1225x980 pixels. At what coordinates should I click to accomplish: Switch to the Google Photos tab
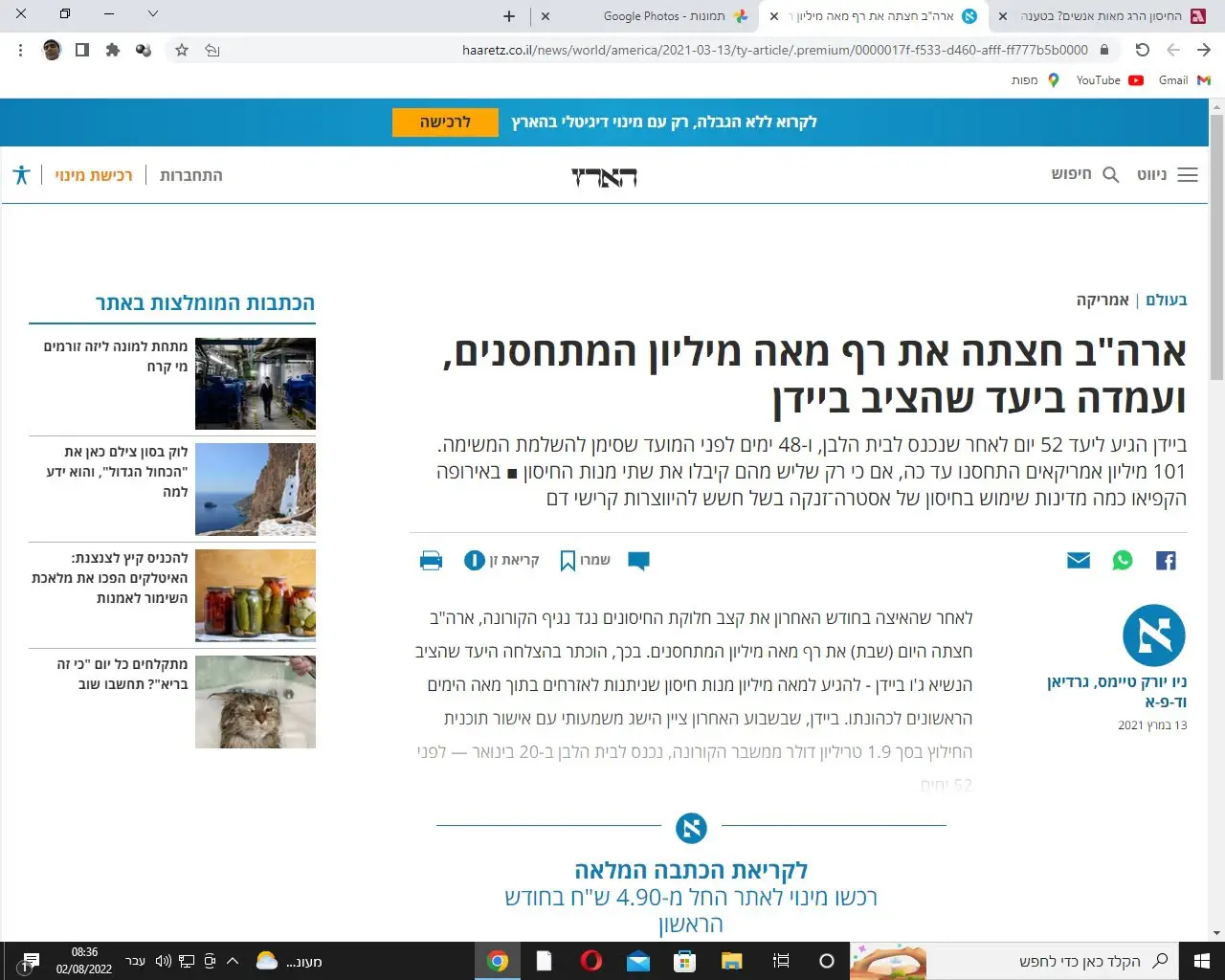click(664, 16)
